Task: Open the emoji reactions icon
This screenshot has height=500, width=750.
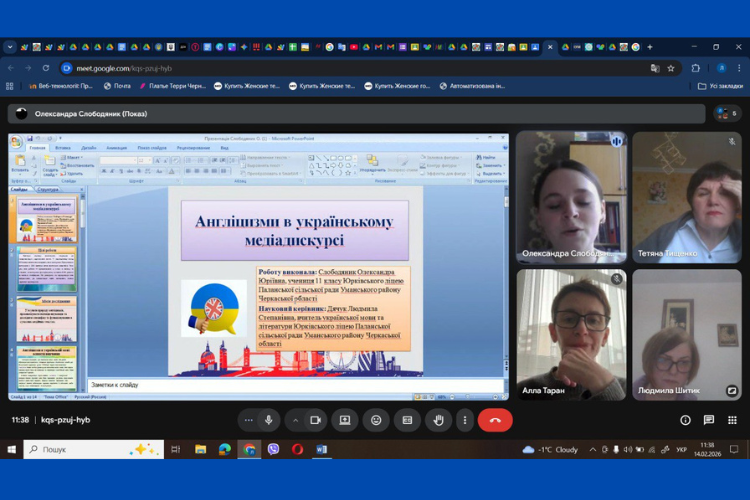Action: pos(376,420)
